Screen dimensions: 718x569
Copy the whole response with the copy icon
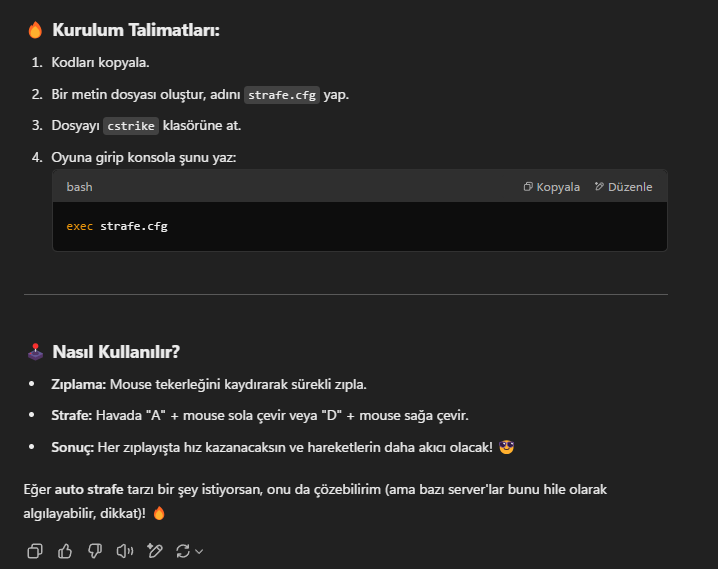pyautogui.click(x=35, y=551)
